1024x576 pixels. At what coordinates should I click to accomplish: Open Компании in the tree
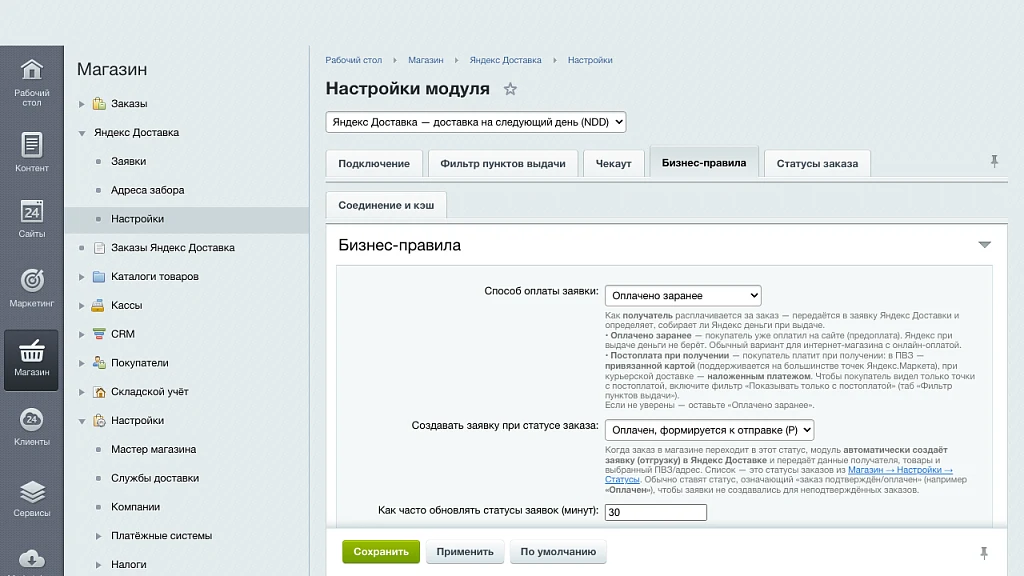[x=135, y=507]
